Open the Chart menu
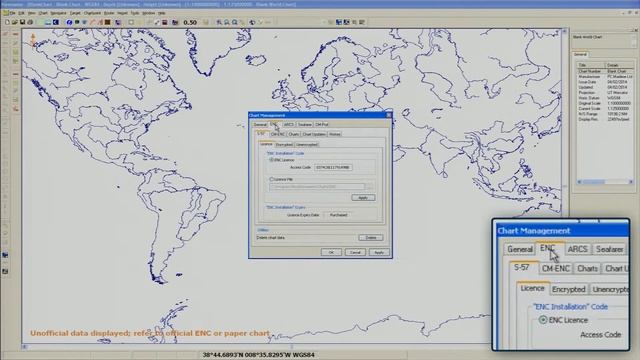The width and height of the screenshot is (640, 360). (43, 13)
